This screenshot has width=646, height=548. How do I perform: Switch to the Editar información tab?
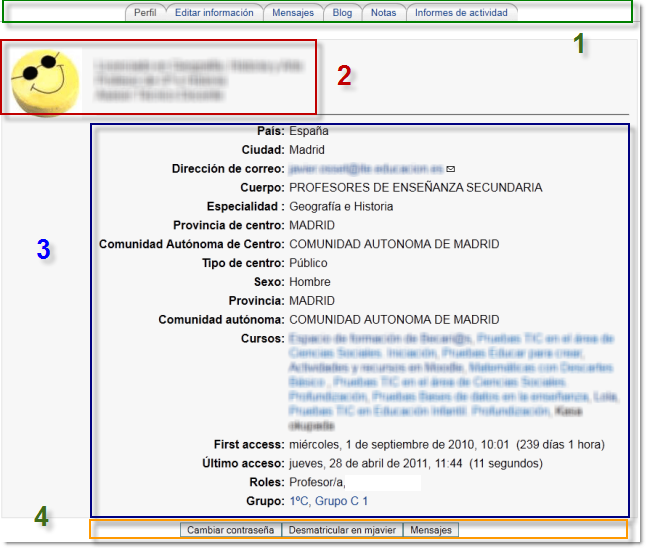point(214,13)
